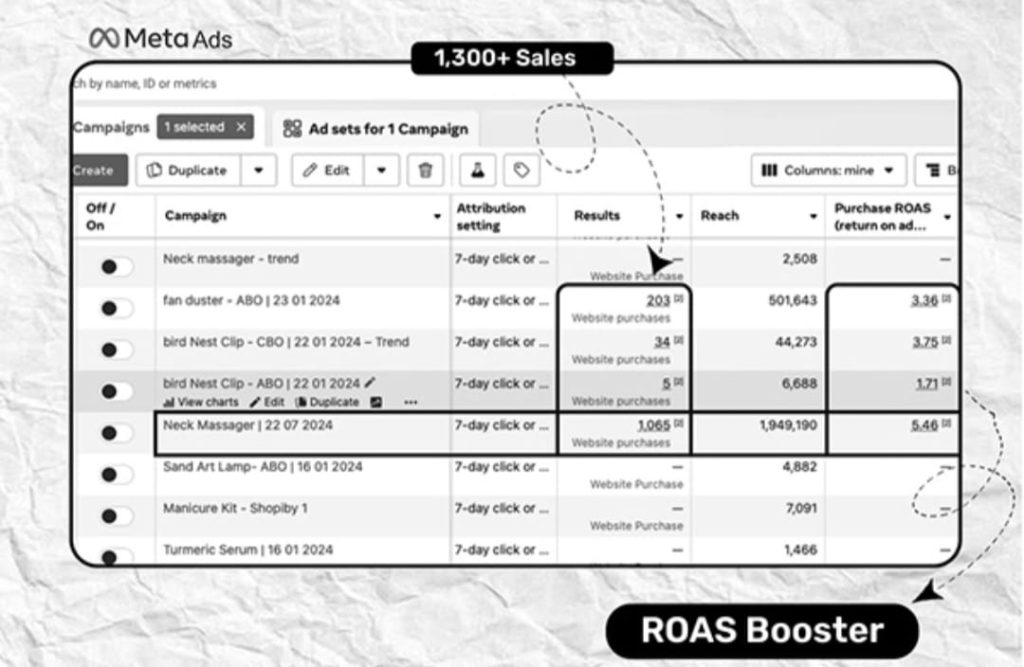
Task: Open Purchase ROAS column header dropdown arrow
Action: tap(947, 217)
